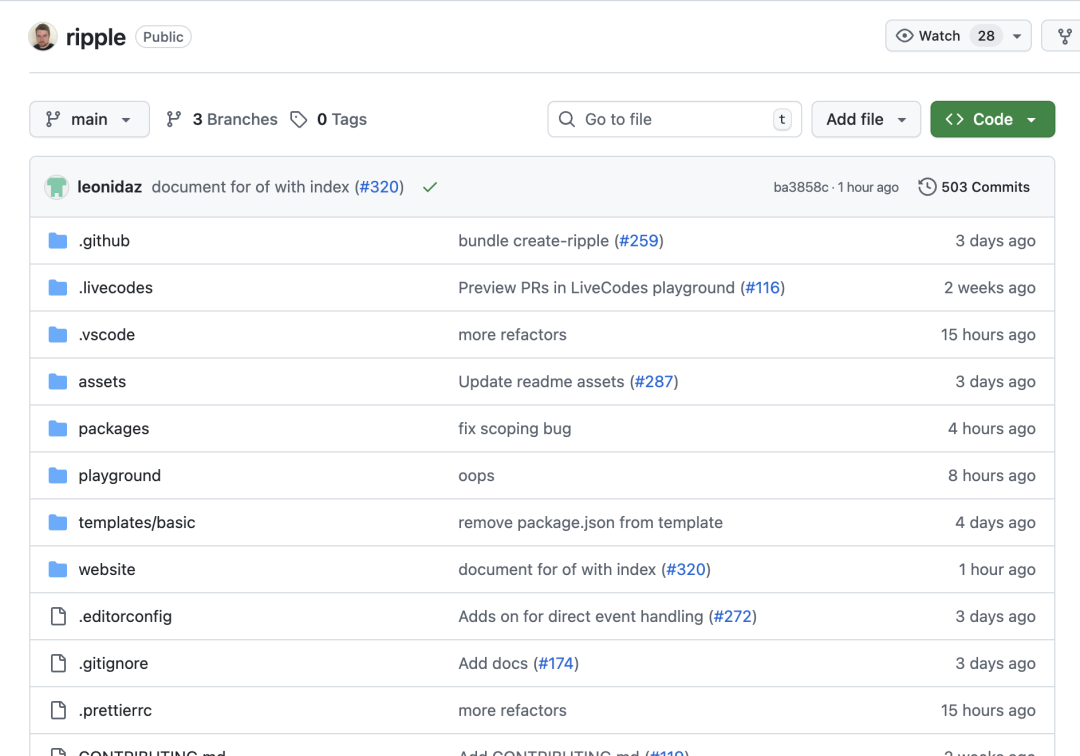Expand the Watch options dropdown arrow
The image size is (1080, 756).
pos(1017,36)
